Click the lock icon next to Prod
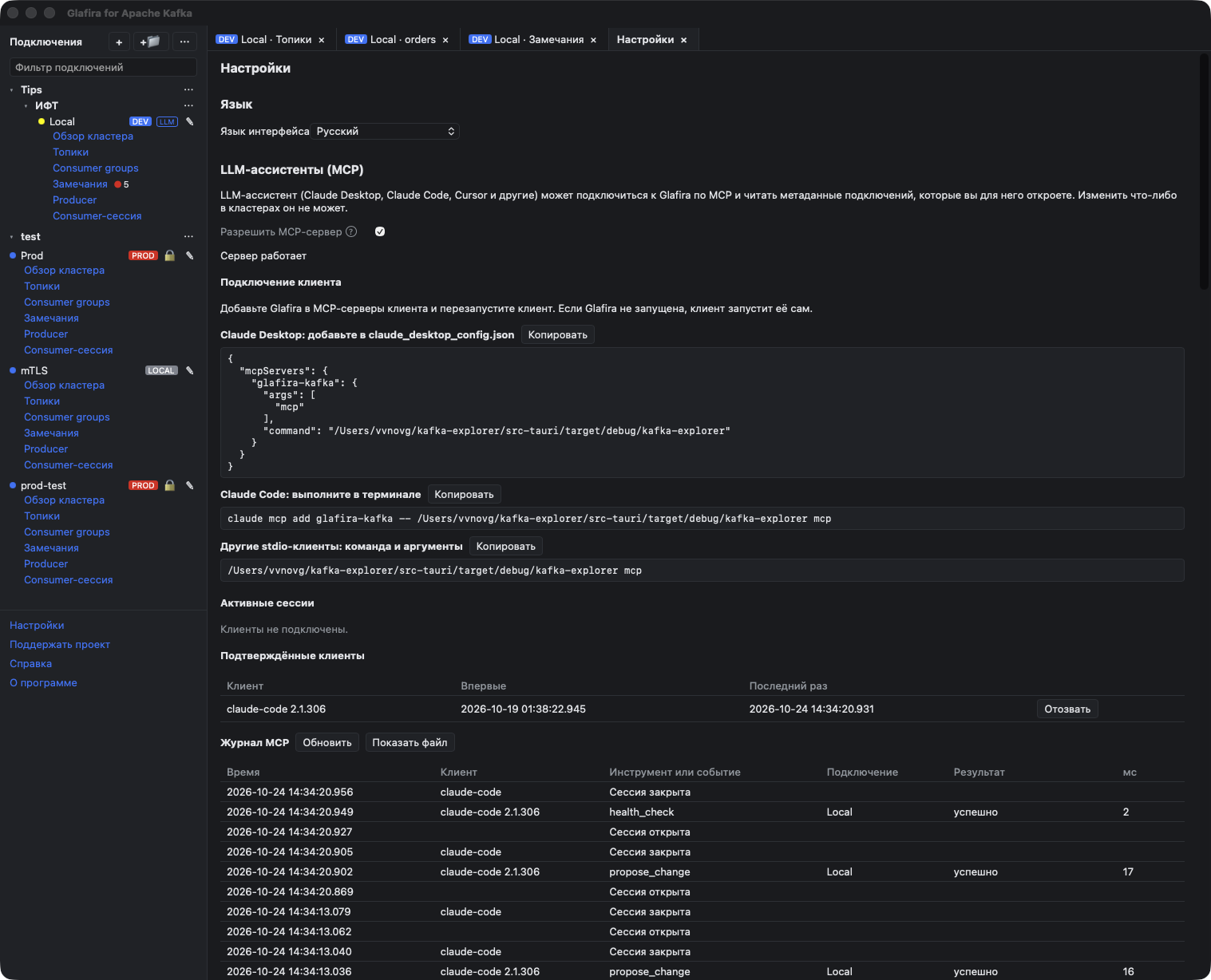1211x980 pixels. coord(169,255)
